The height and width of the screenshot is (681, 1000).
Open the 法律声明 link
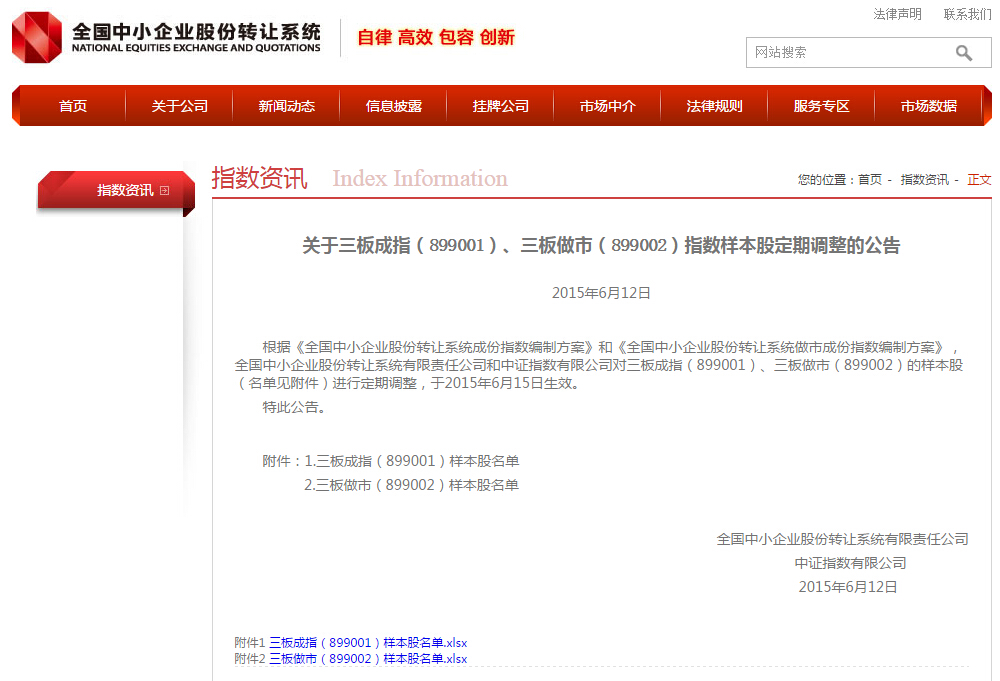[897, 14]
